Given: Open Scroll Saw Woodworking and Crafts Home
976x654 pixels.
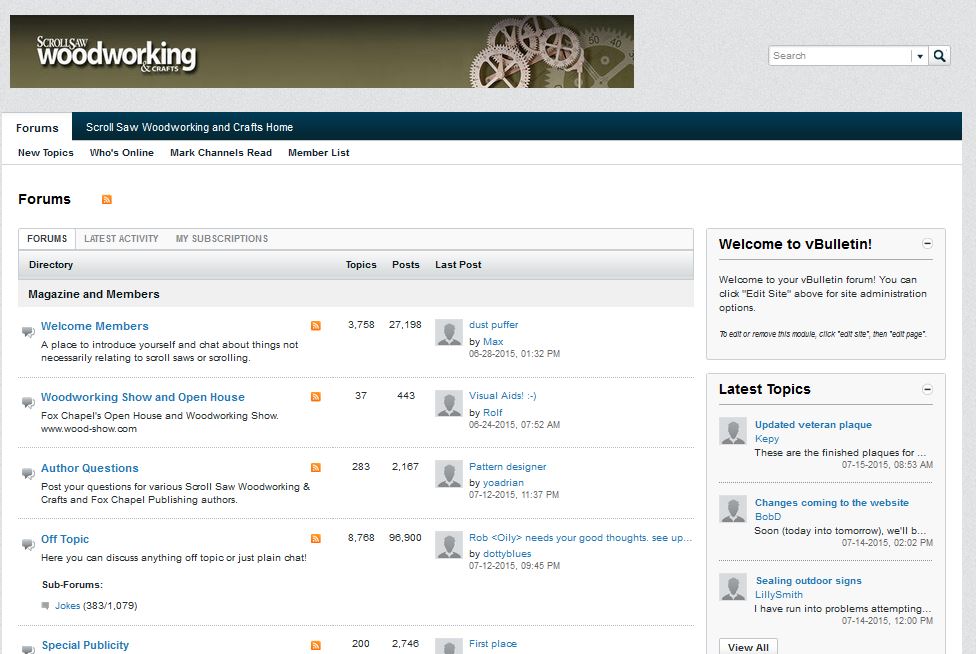Looking at the screenshot, I should (x=189, y=127).
